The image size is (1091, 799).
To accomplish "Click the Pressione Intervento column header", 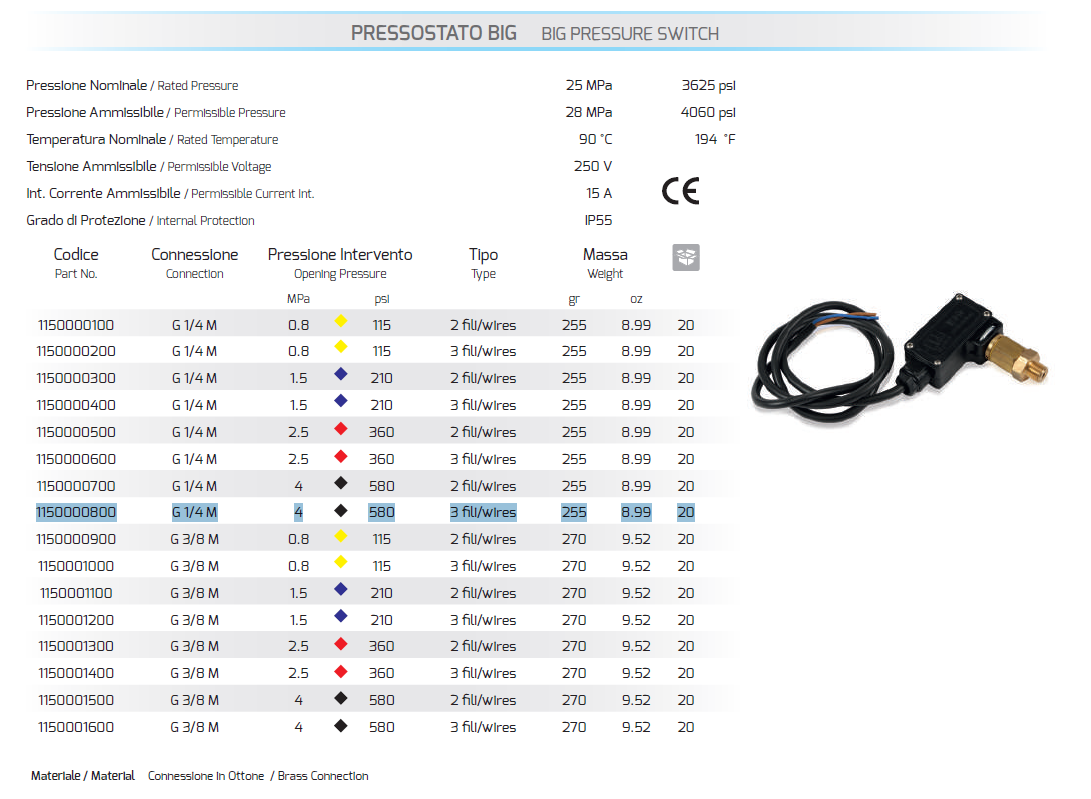I will [340, 255].
